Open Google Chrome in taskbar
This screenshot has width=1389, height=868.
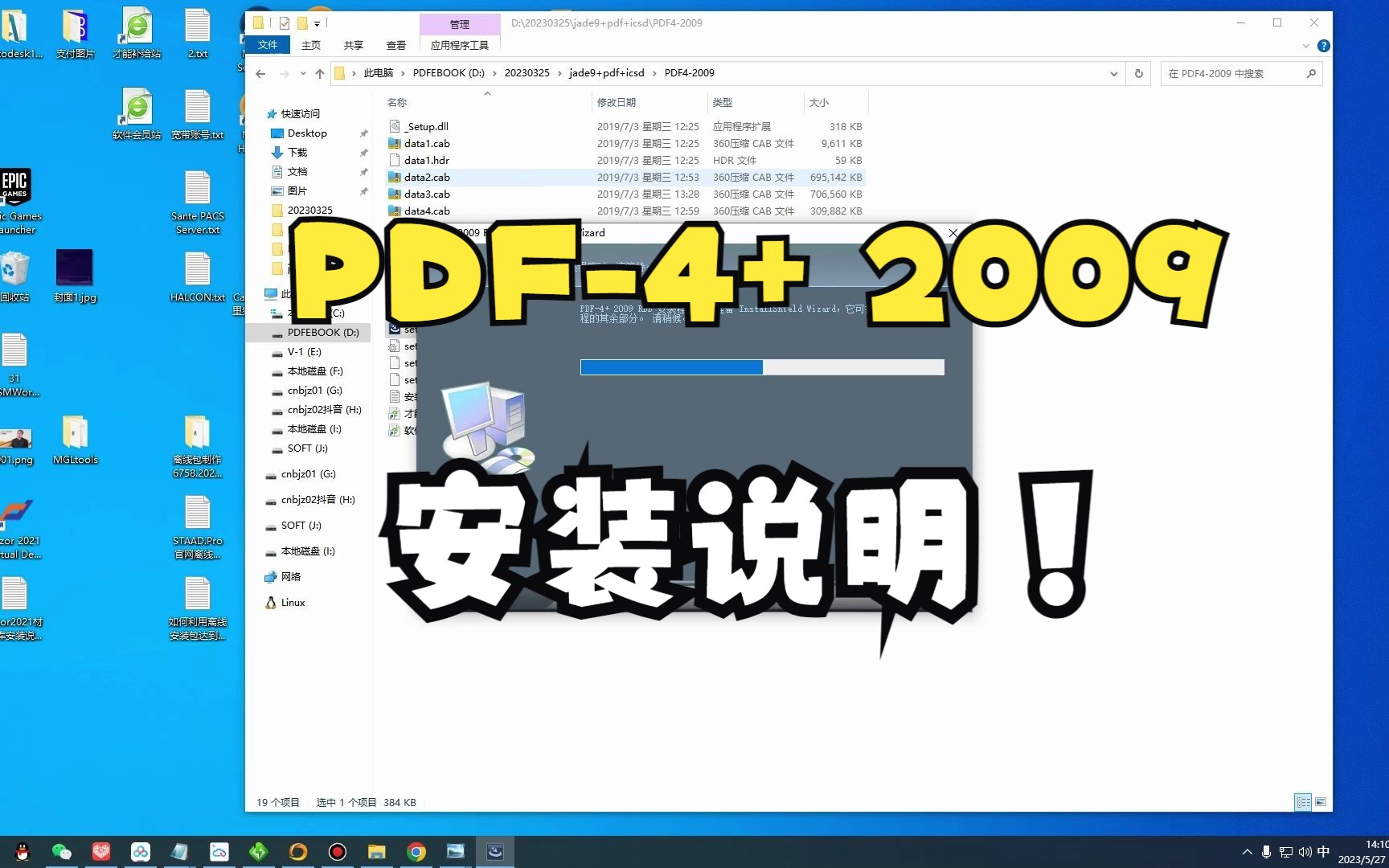pos(416,852)
